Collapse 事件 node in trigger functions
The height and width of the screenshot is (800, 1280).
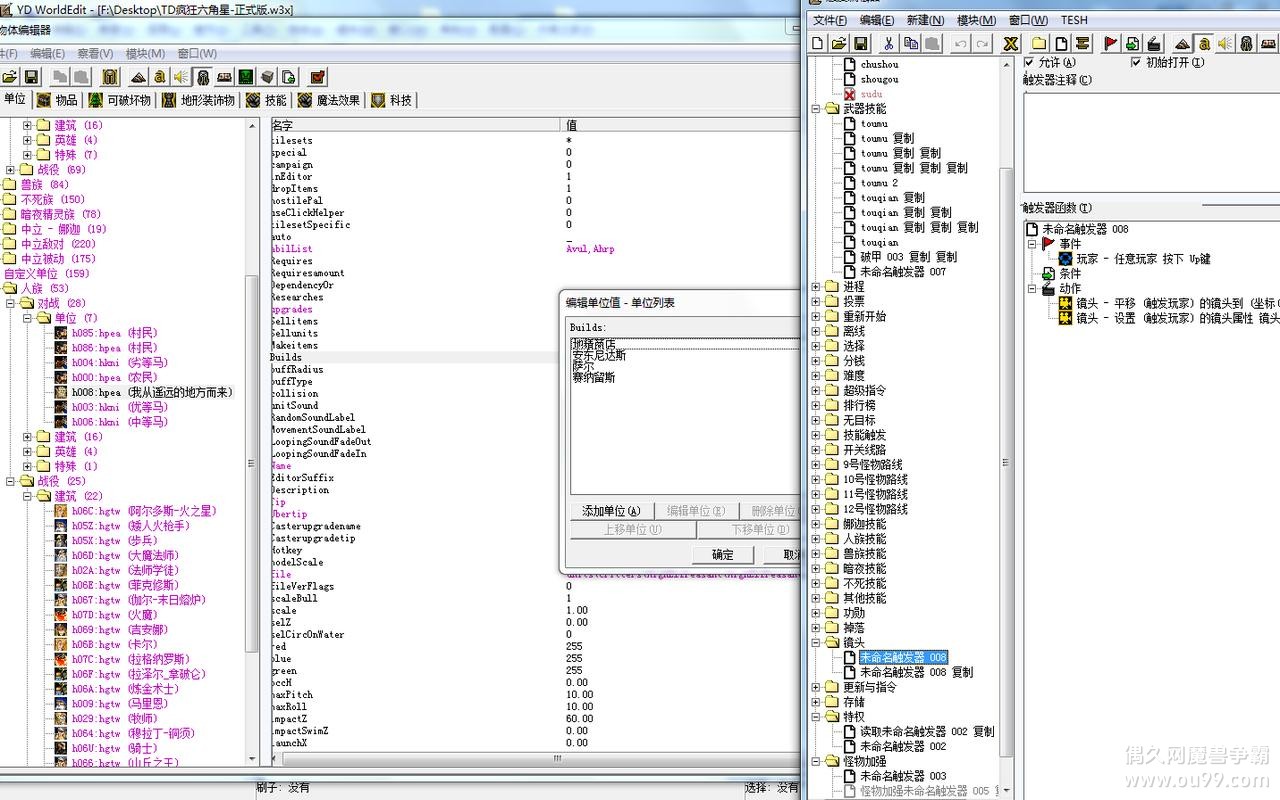[1033, 244]
